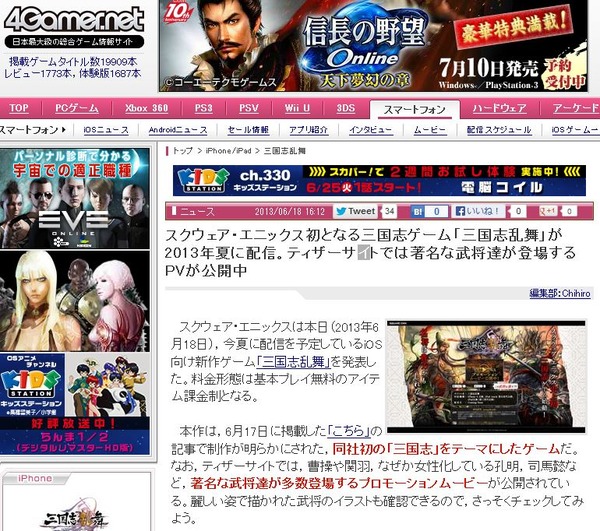Open the iOSゲーム submenu link
The height and width of the screenshot is (531, 600).
[x=575, y=130]
